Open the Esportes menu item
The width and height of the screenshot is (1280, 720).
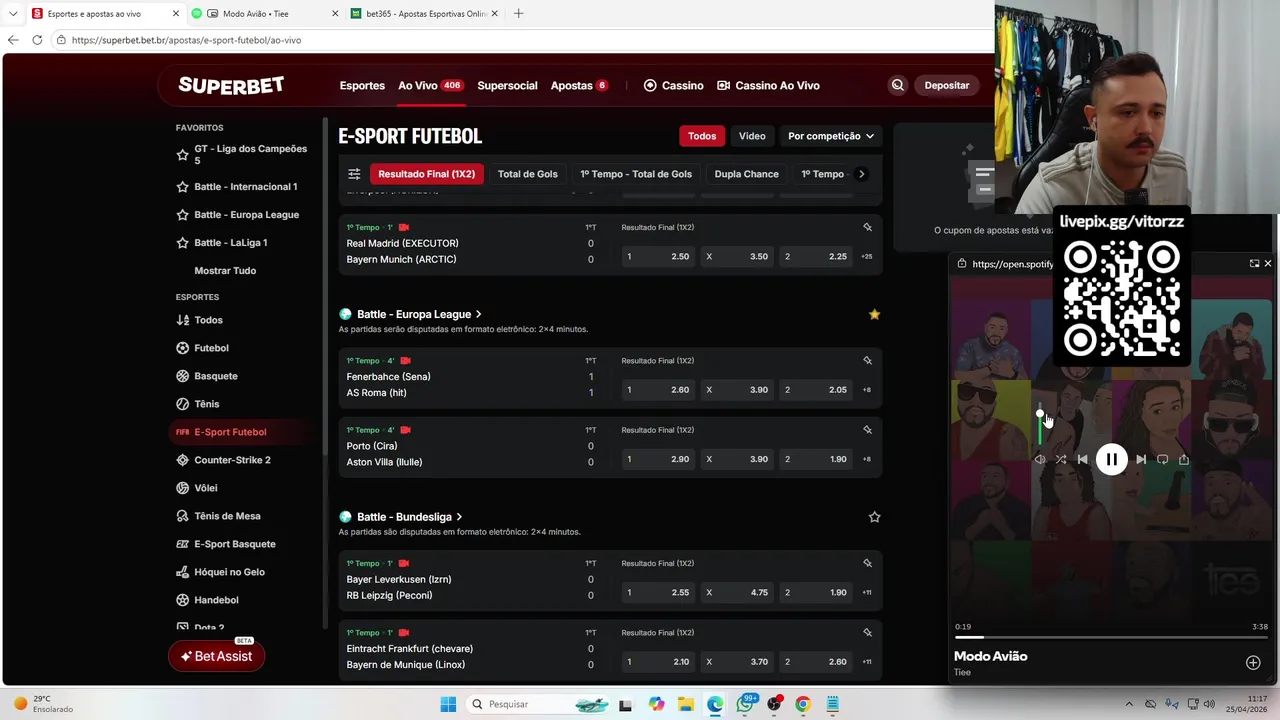coord(362,86)
